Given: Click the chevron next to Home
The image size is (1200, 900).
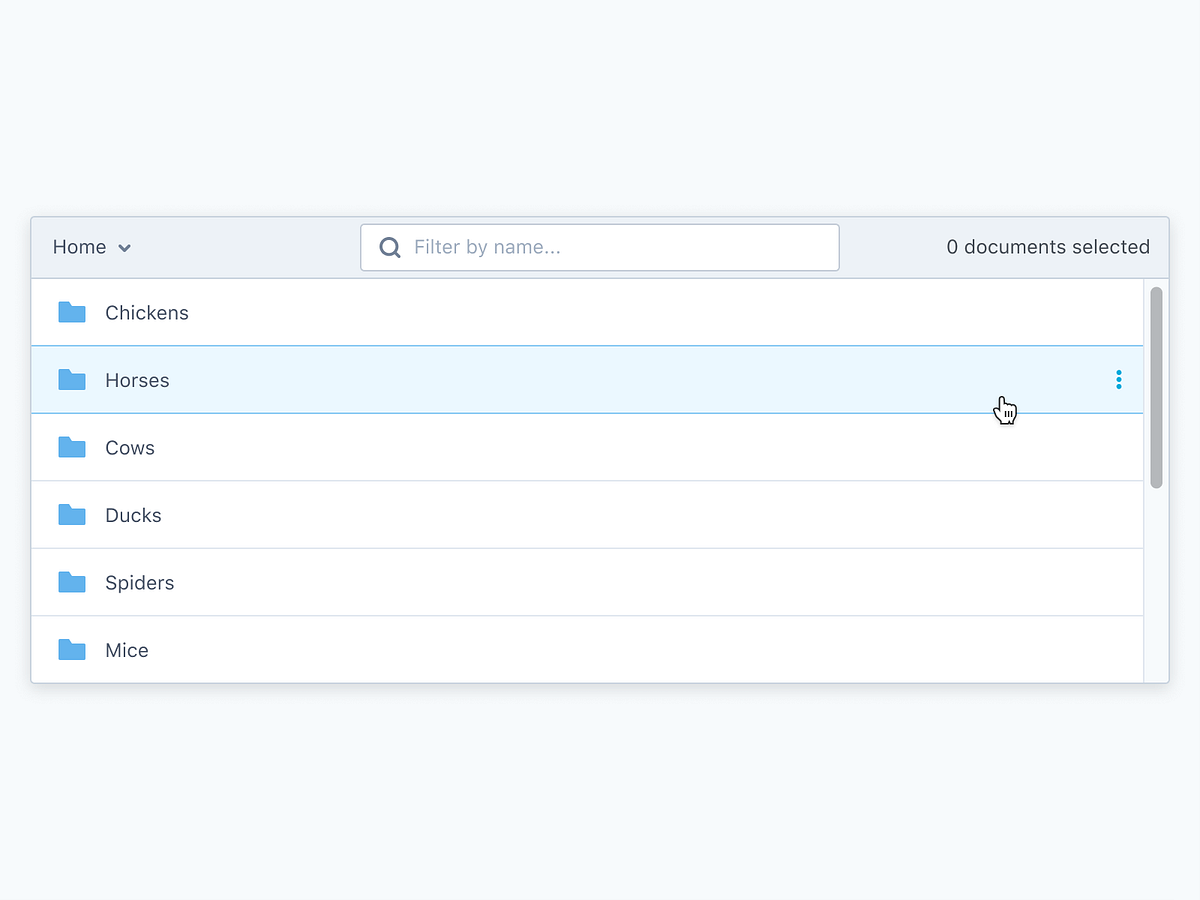Looking at the screenshot, I should (125, 247).
